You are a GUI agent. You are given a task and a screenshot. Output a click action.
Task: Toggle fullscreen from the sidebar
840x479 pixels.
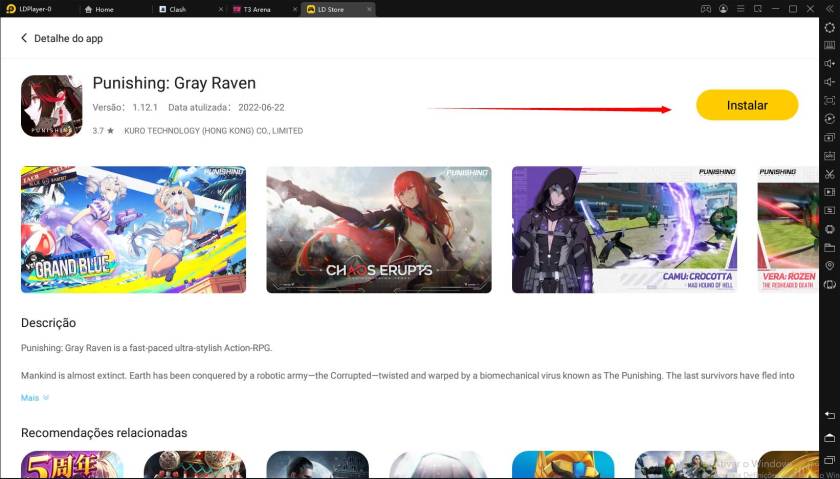[x=830, y=100]
